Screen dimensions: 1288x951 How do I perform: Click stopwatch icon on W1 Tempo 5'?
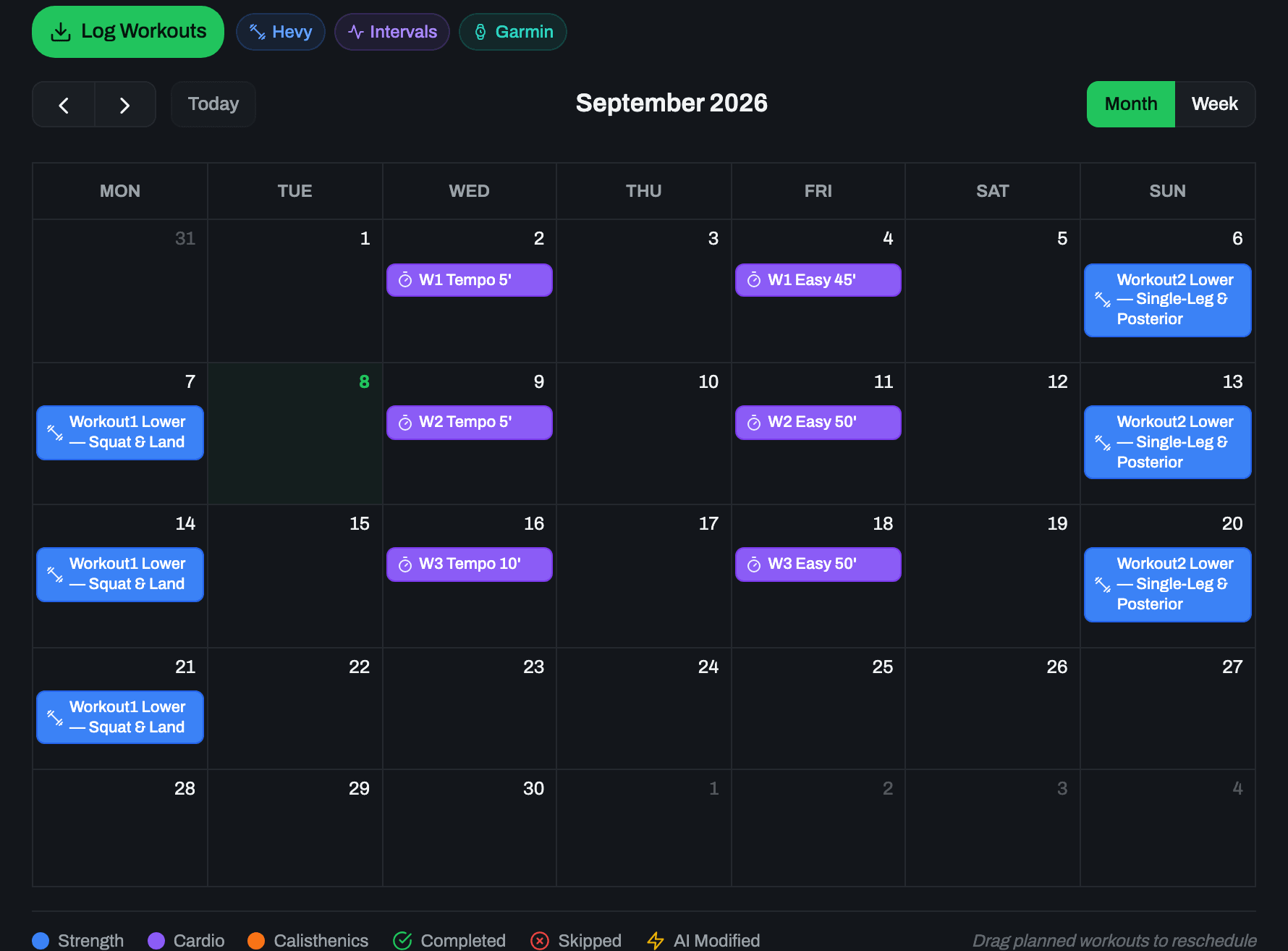tap(405, 280)
